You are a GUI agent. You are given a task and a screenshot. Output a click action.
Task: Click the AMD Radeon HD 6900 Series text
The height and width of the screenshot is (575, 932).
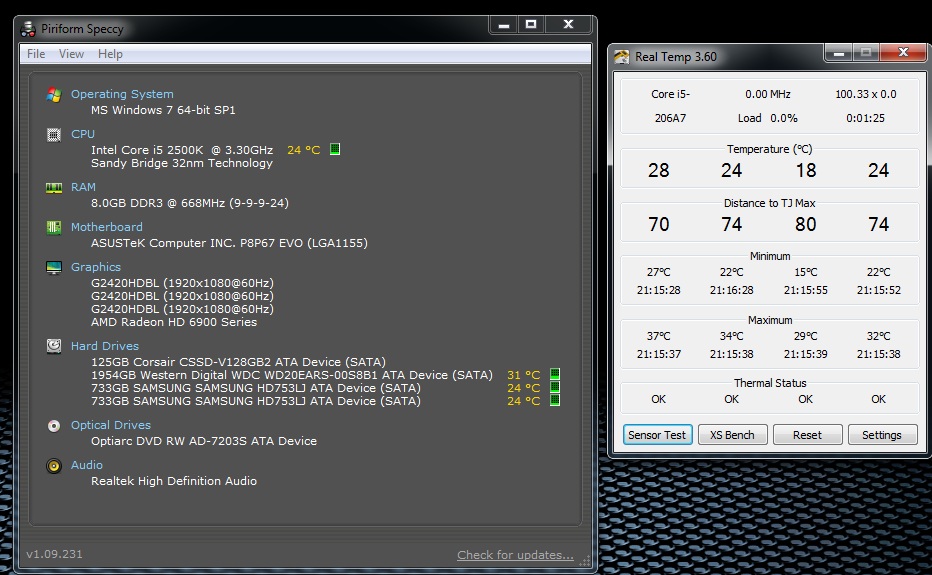(174, 322)
